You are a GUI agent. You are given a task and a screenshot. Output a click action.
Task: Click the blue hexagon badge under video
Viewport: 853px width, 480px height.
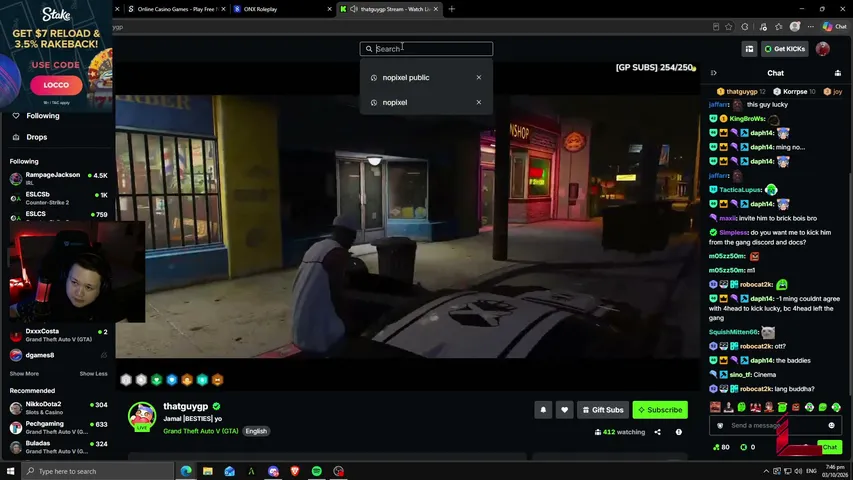pos(172,380)
